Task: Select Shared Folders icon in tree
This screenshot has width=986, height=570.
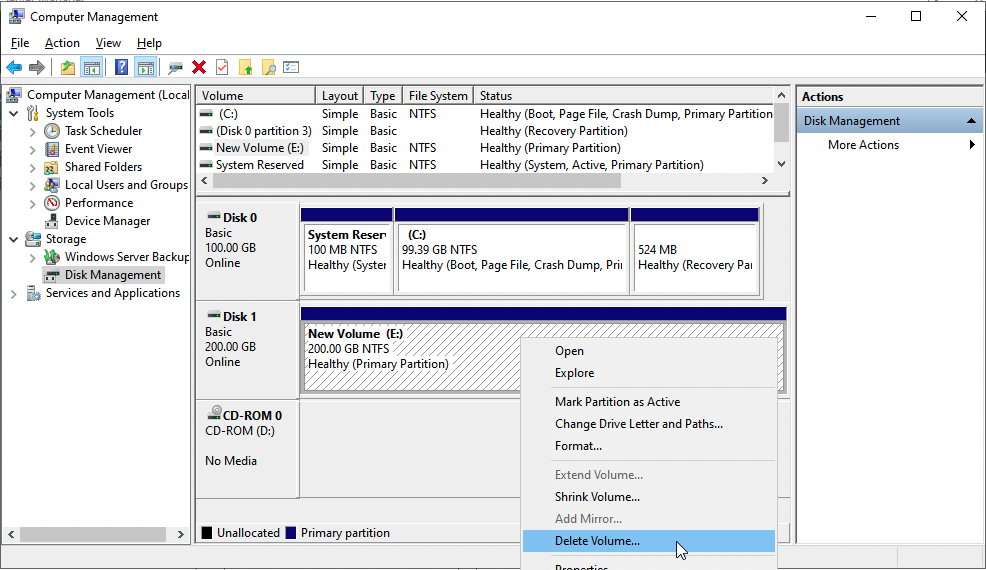Action: pyautogui.click(x=52, y=167)
